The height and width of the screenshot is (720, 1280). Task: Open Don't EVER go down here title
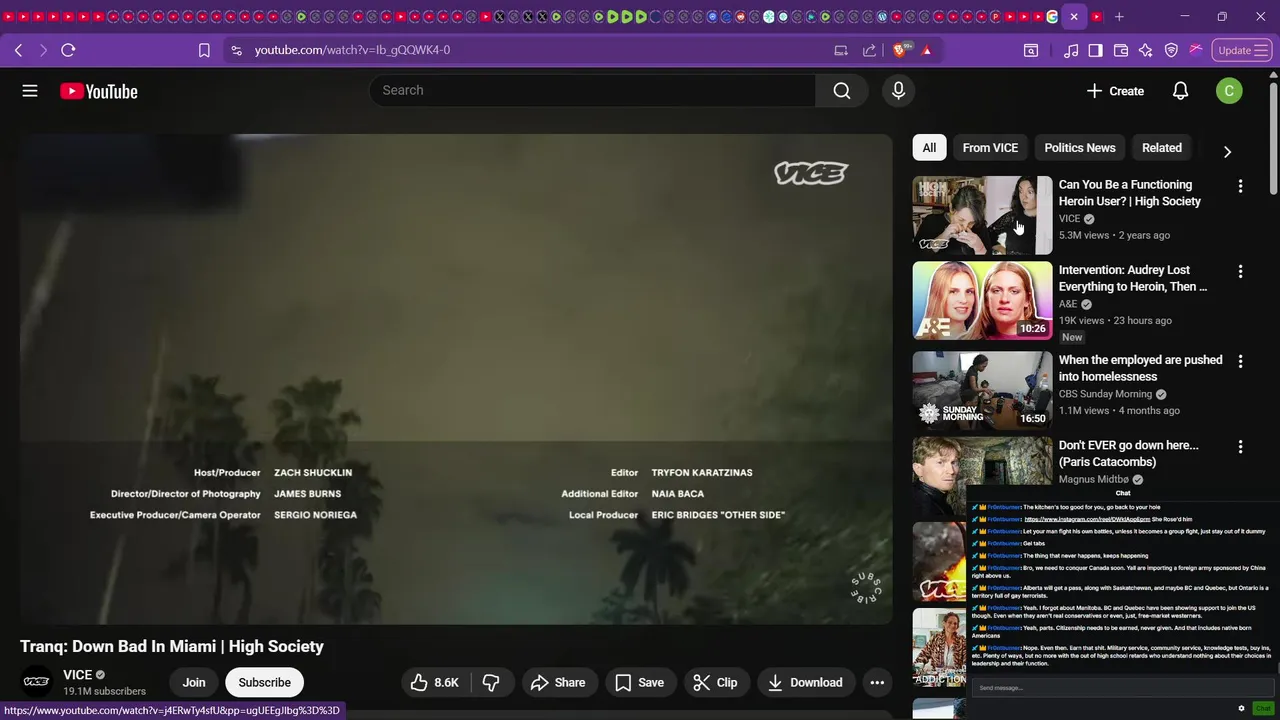1129,453
